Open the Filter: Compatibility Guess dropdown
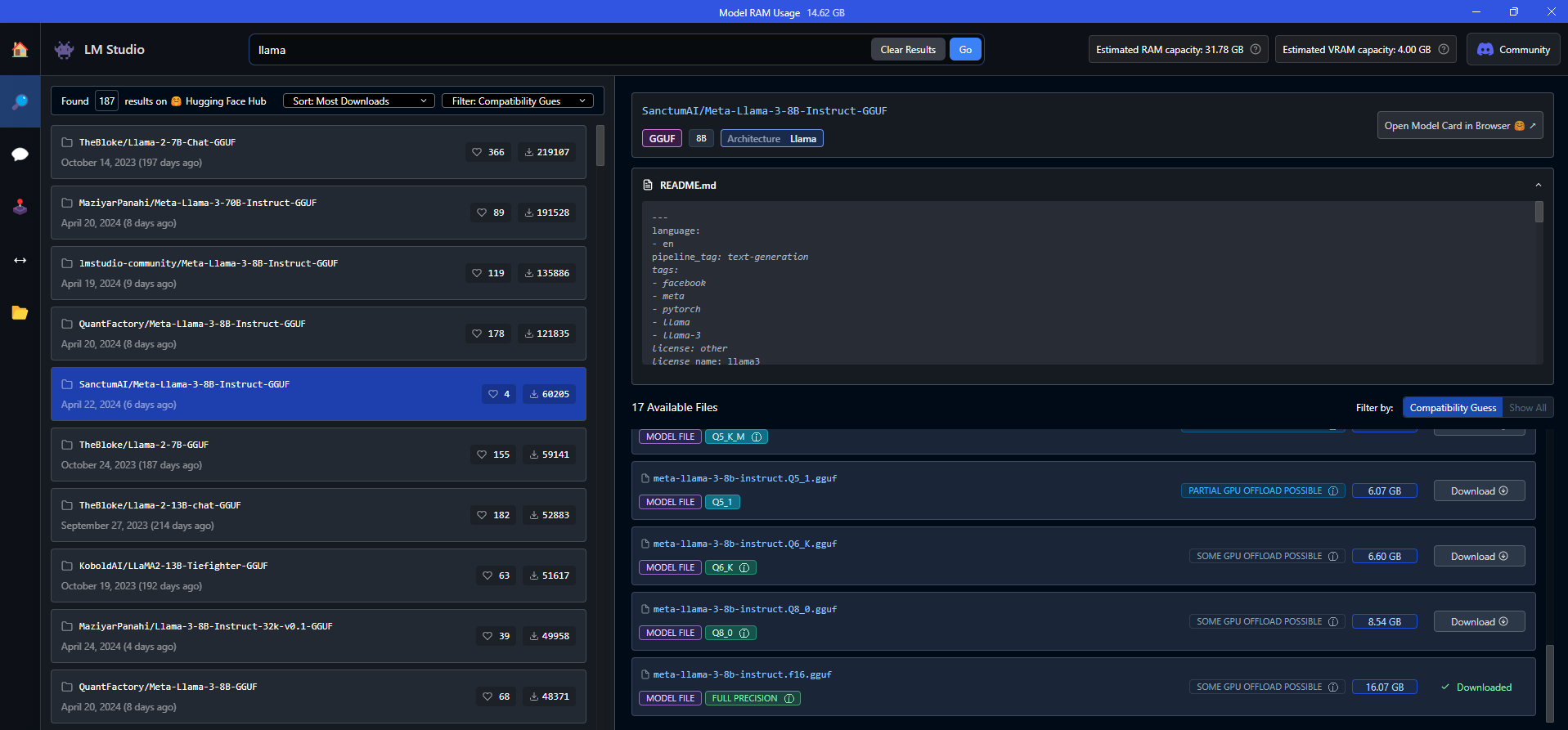 [518, 101]
